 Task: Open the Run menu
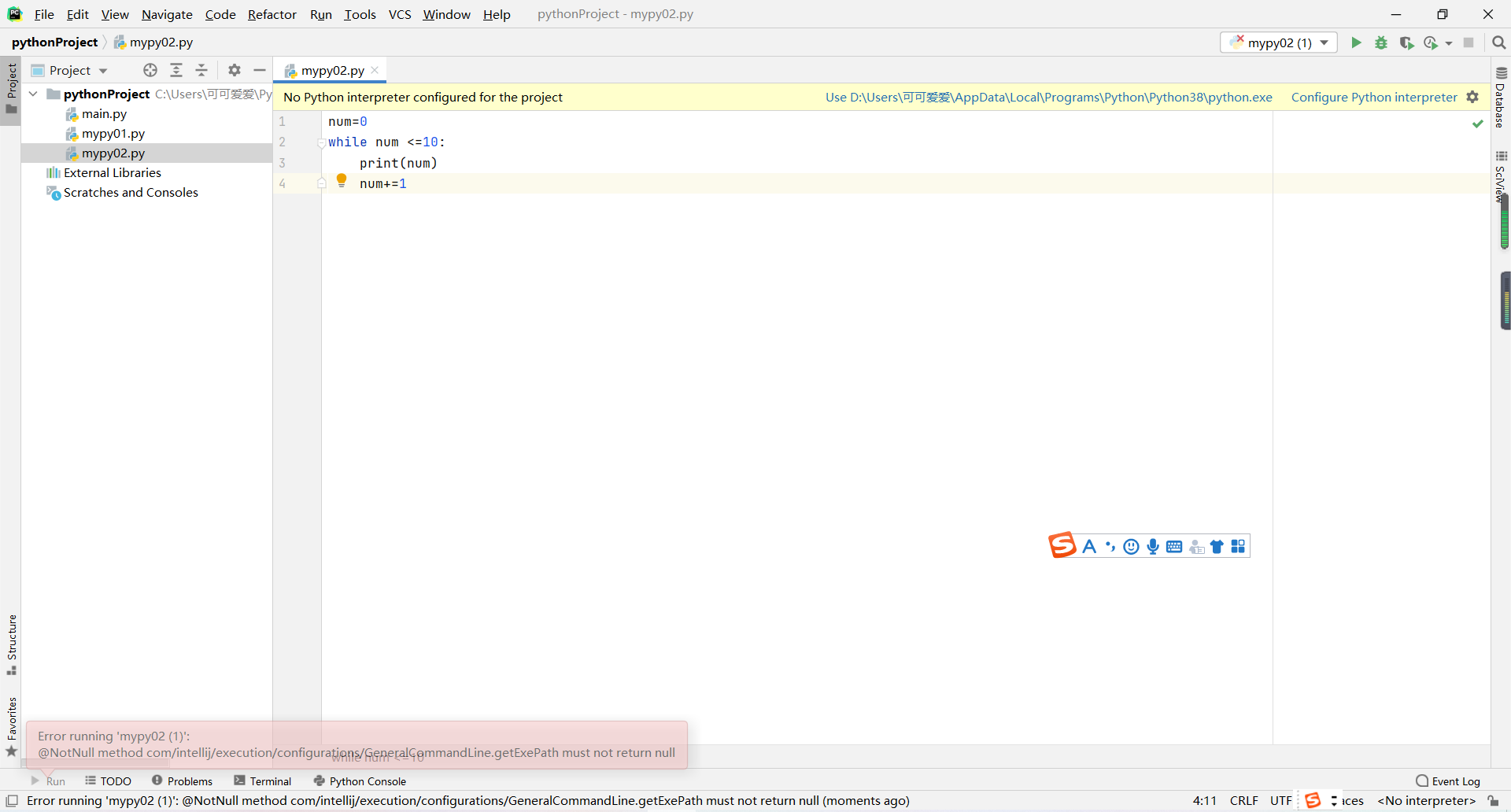pos(321,14)
